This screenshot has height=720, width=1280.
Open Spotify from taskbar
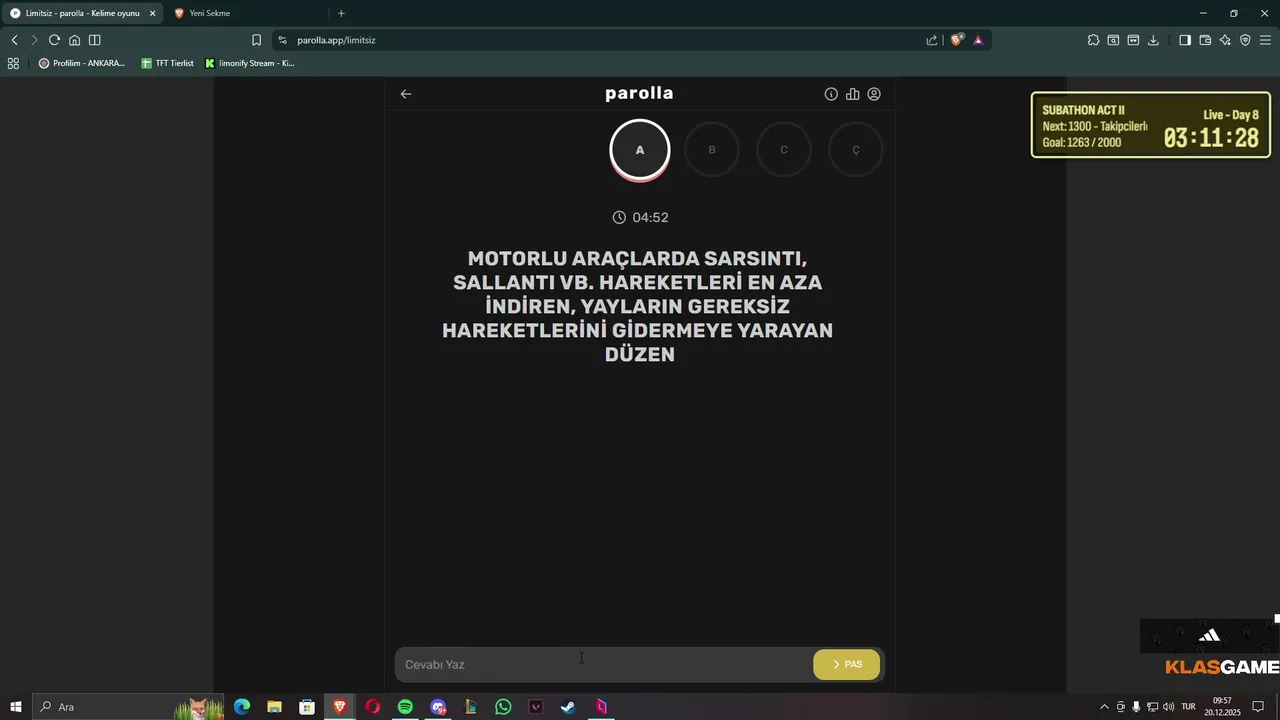coord(405,707)
